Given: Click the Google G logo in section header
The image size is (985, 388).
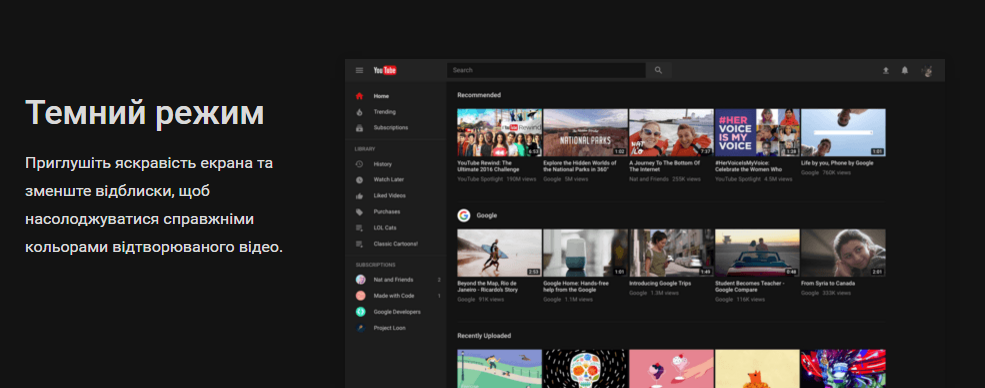Looking at the screenshot, I should [x=464, y=215].
